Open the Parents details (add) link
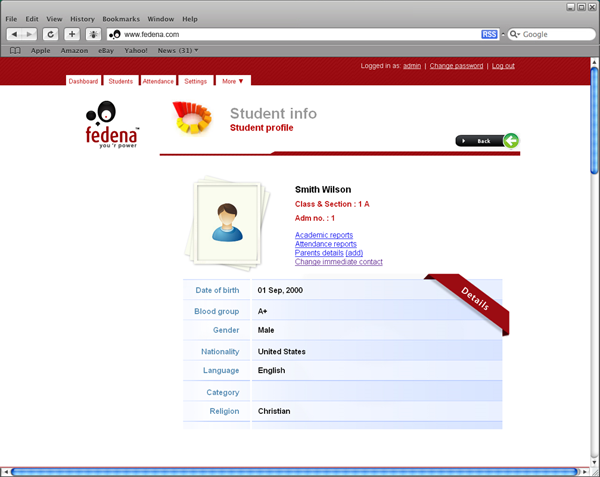 click(x=329, y=252)
